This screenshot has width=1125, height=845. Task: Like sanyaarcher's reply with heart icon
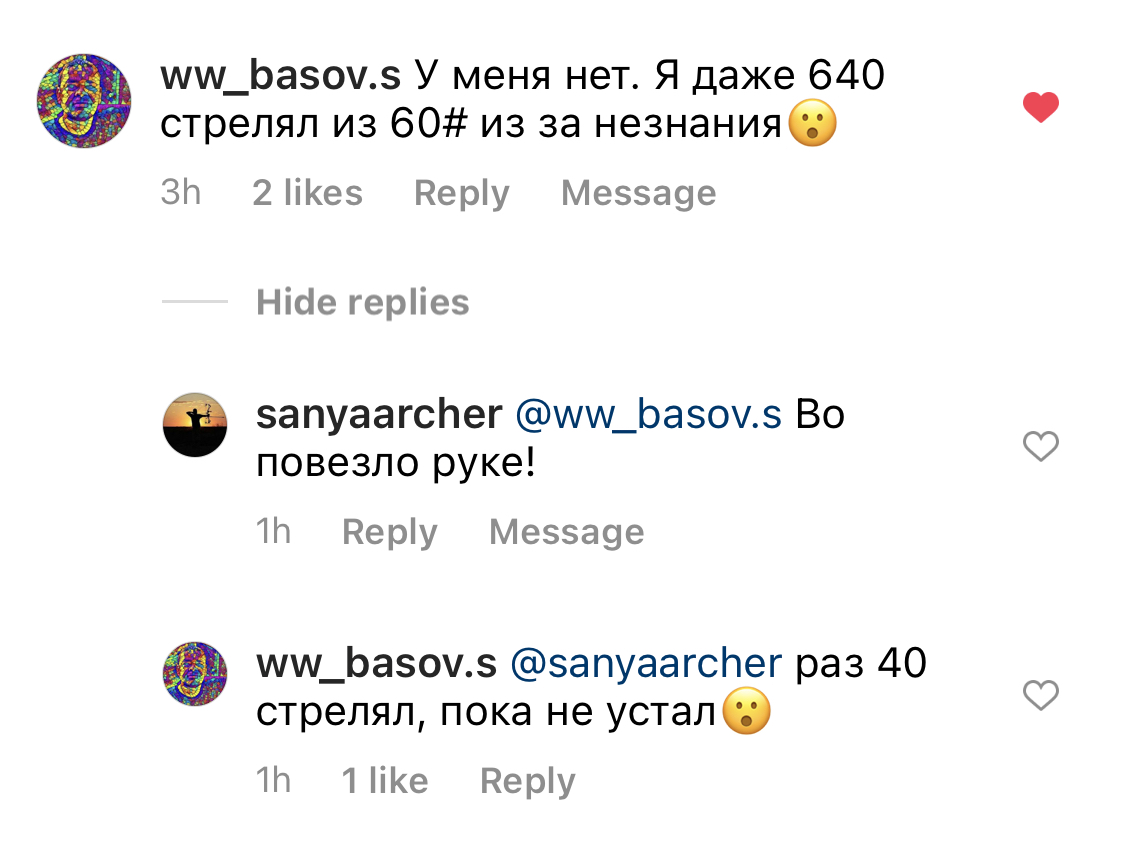pos(1040,446)
